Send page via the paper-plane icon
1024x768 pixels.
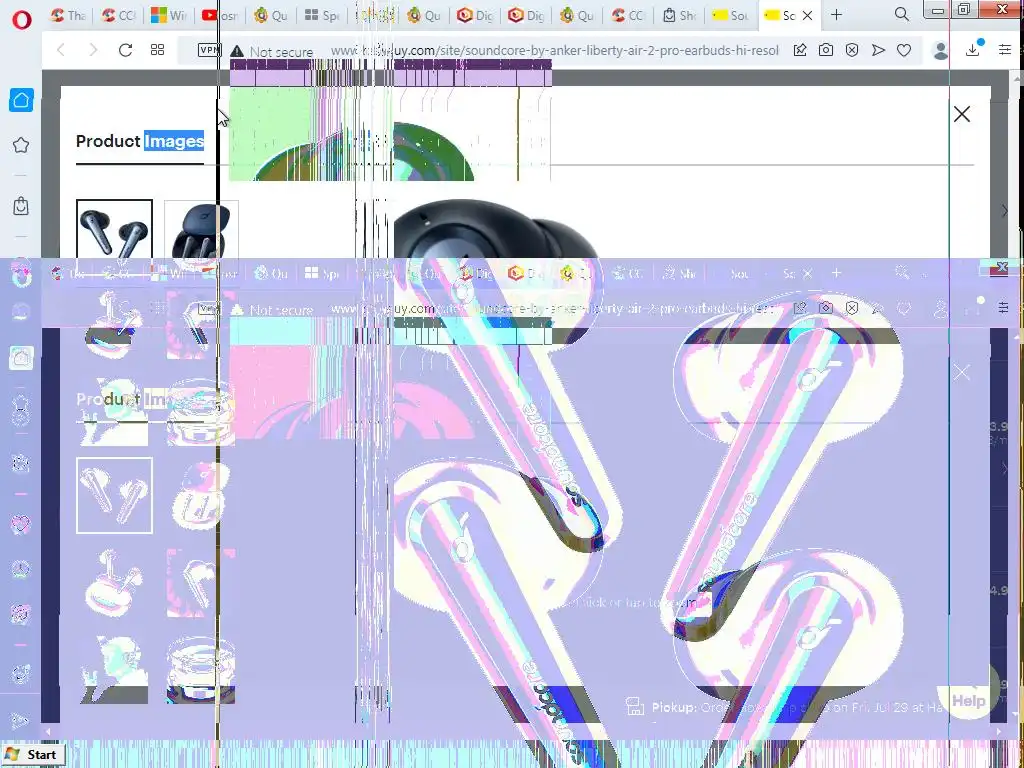click(878, 50)
